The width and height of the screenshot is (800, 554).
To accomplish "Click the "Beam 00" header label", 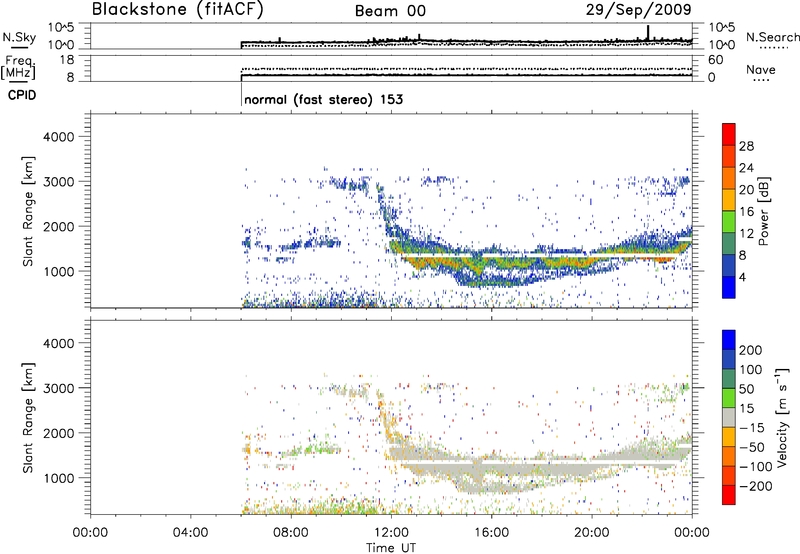I will click(x=390, y=11).
